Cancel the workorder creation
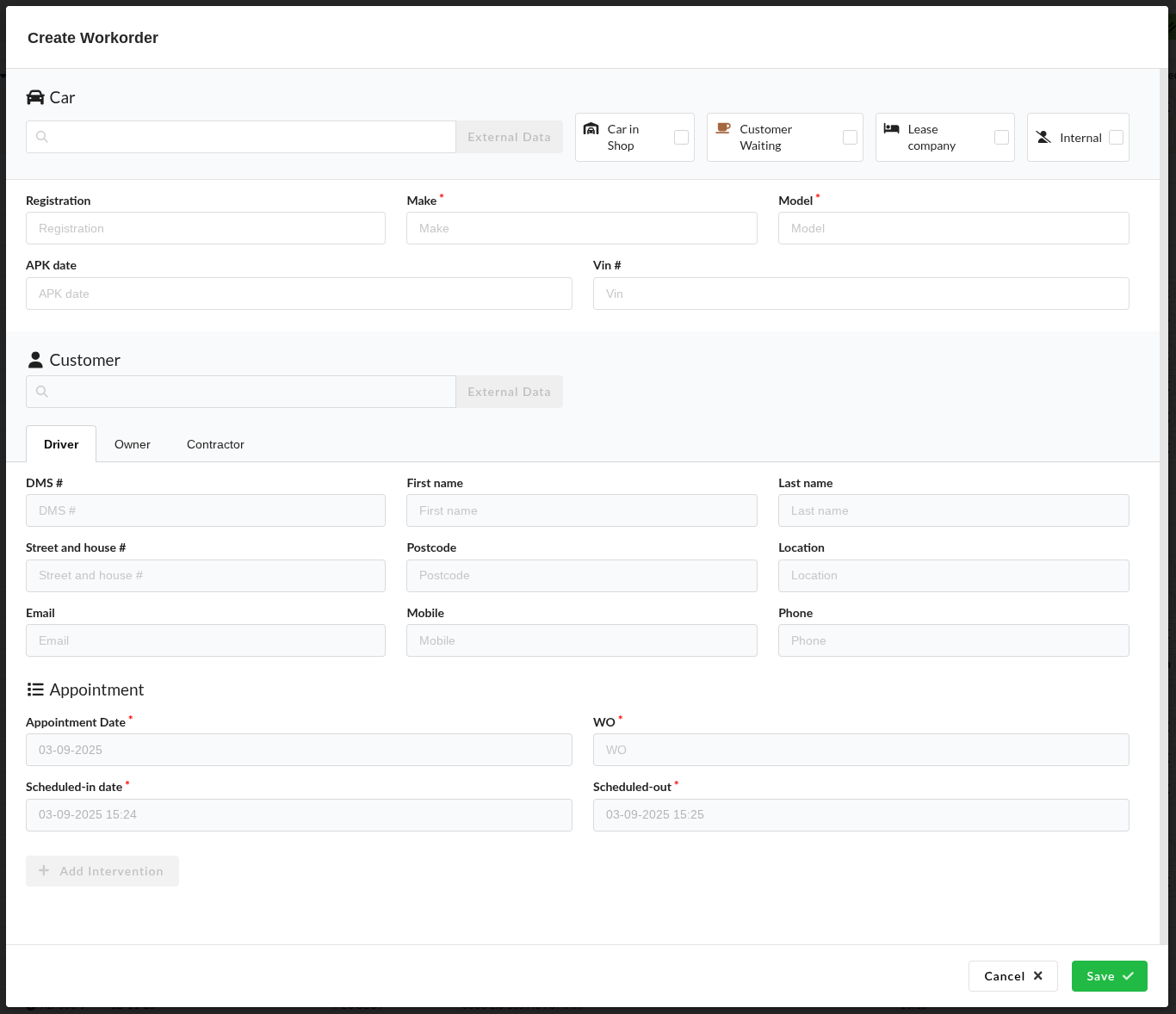Screen dimensions: 1176x1014 (x=1013, y=976)
